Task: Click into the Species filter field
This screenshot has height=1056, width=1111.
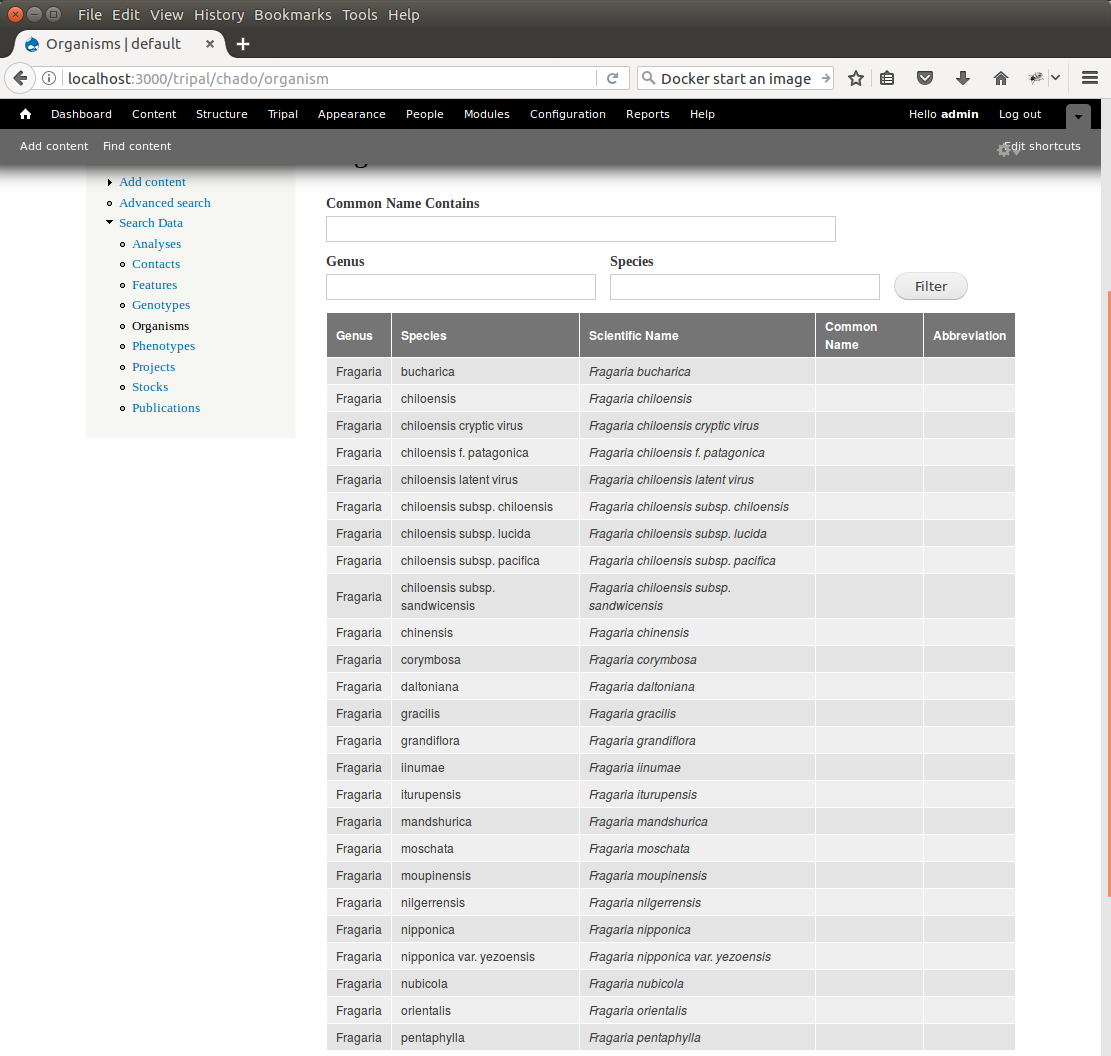Action: point(744,287)
